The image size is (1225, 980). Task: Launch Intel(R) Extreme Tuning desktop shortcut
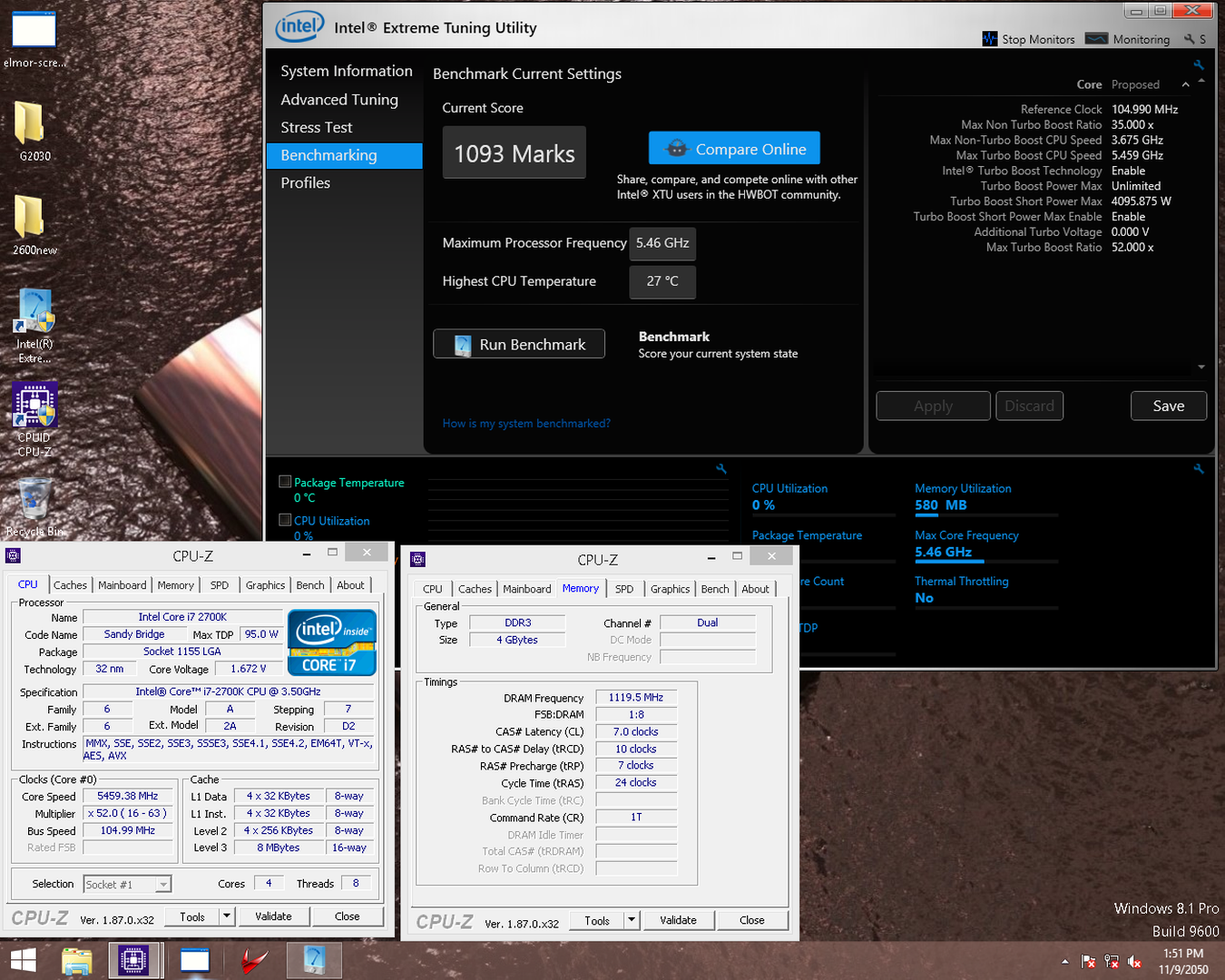[x=34, y=325]
